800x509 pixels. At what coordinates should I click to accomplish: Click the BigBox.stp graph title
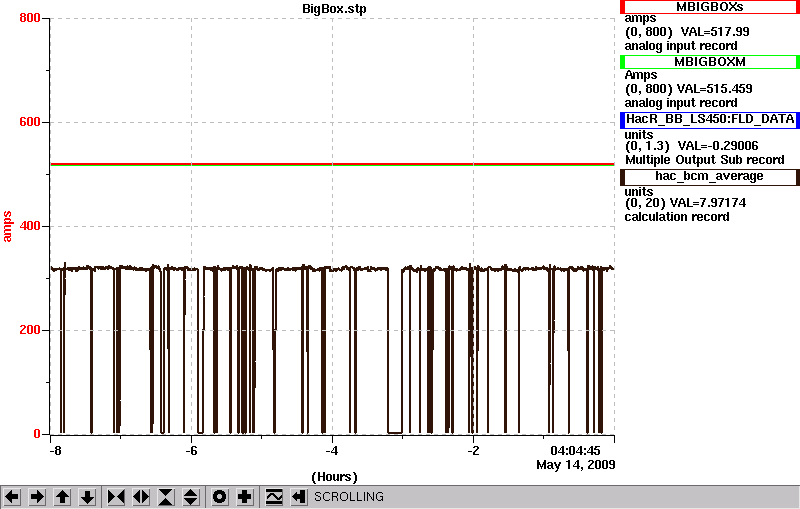click(x=334, y=9)
